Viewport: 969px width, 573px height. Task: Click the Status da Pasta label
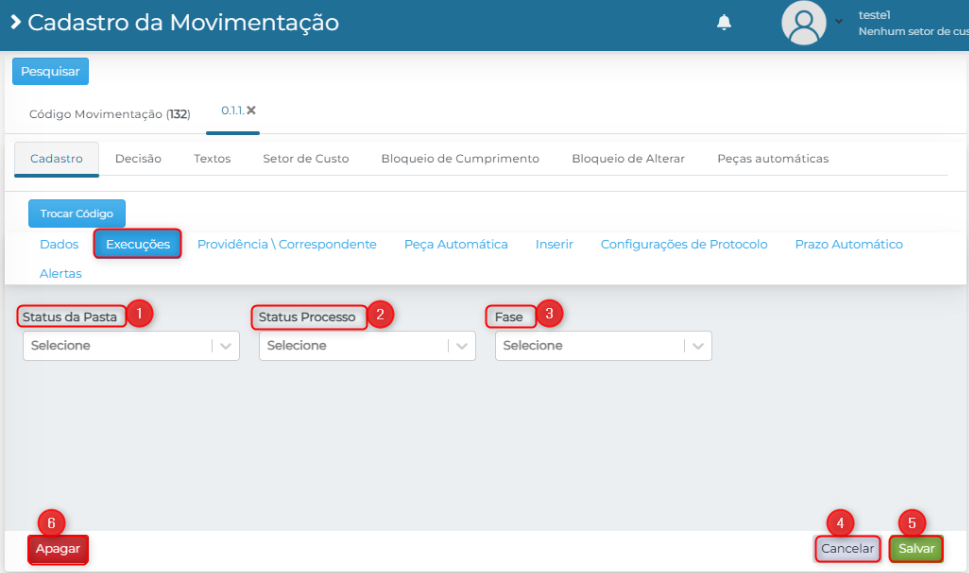[70, 317]
